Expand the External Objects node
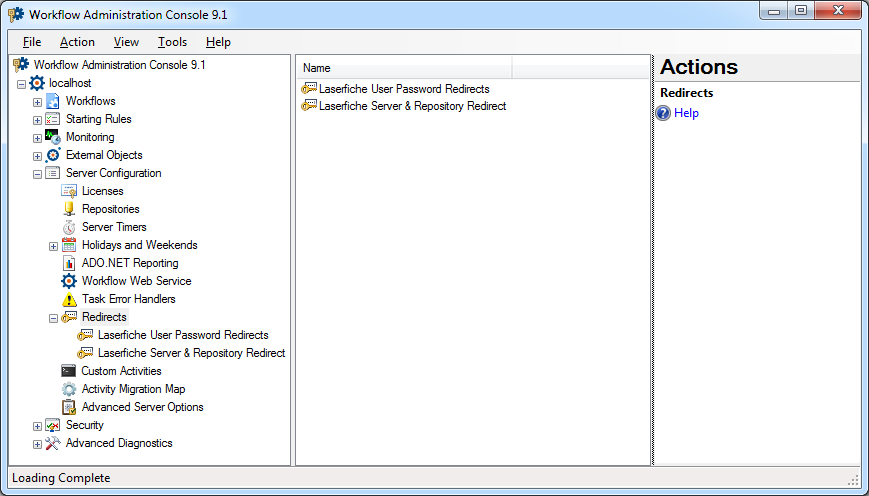This screenshot has height=496, width=869. click(37, 156)
